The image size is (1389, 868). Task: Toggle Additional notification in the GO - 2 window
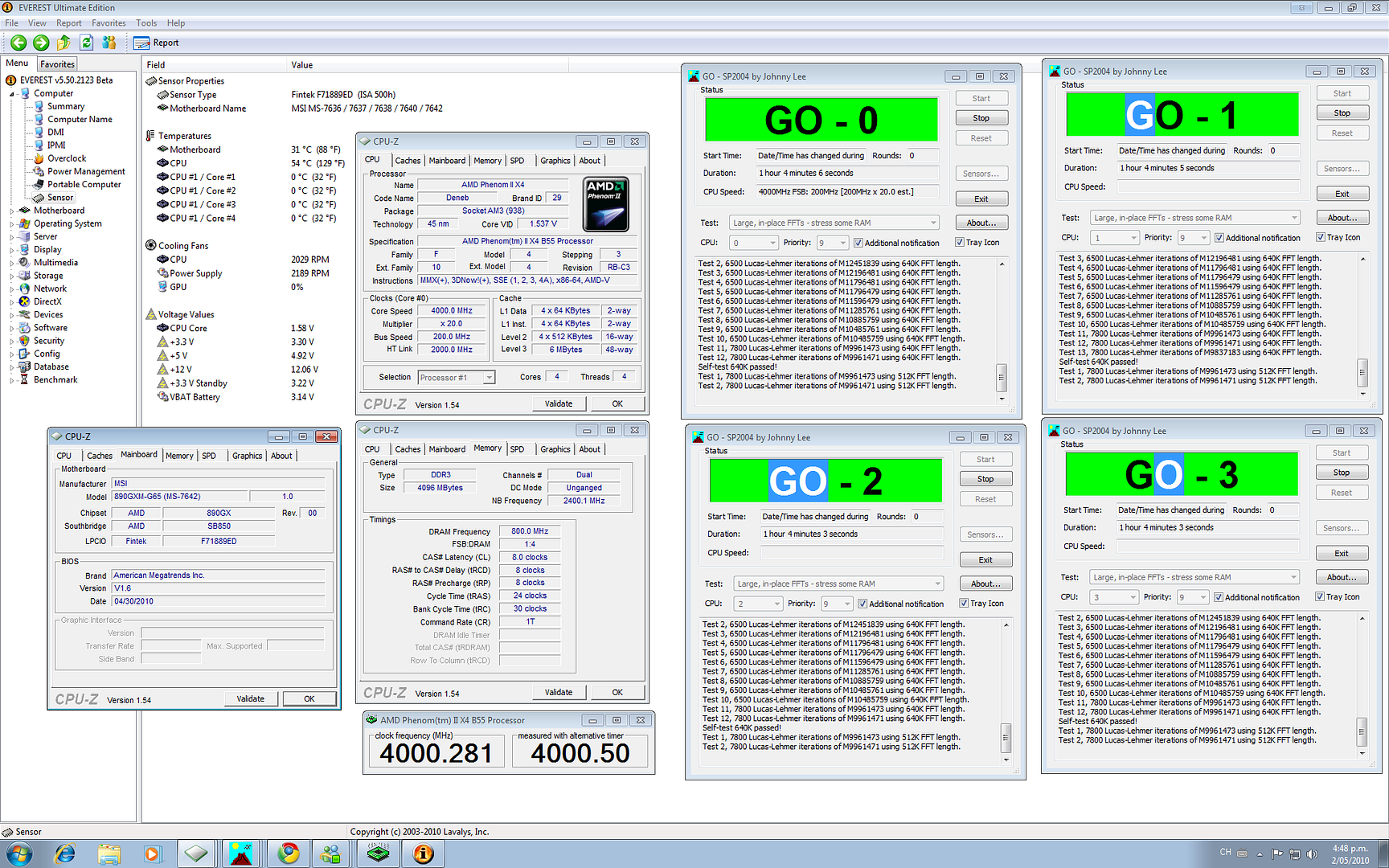[862, 604]
